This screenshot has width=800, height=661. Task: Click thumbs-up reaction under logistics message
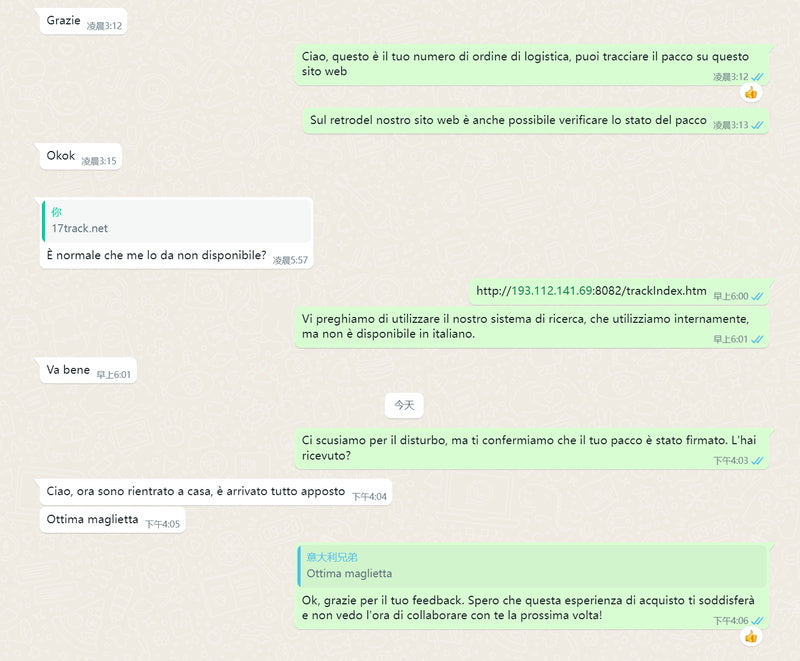coord(751,93)
